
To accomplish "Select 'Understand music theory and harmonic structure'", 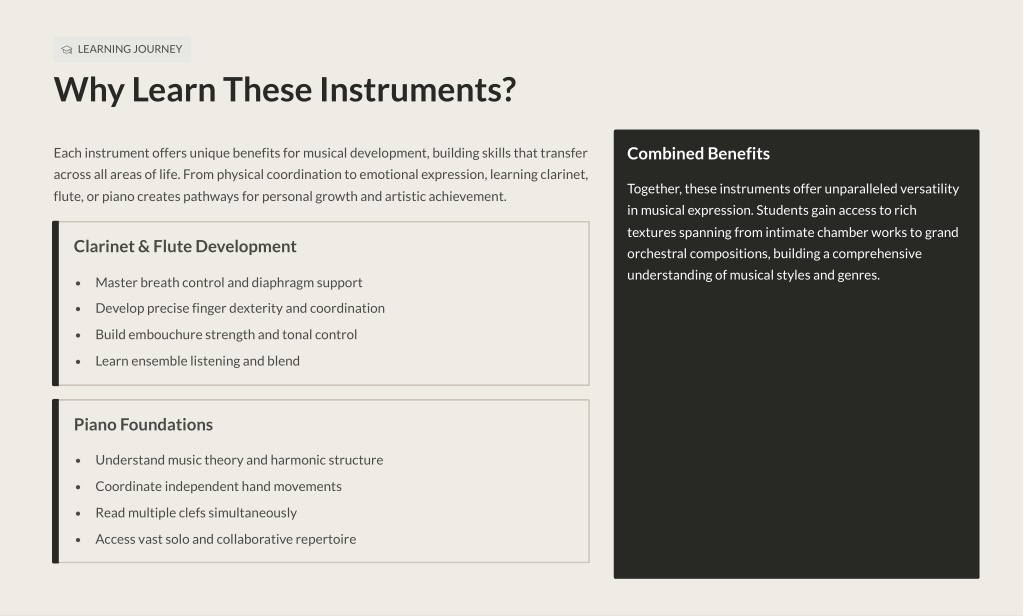I will click(239, 461).
